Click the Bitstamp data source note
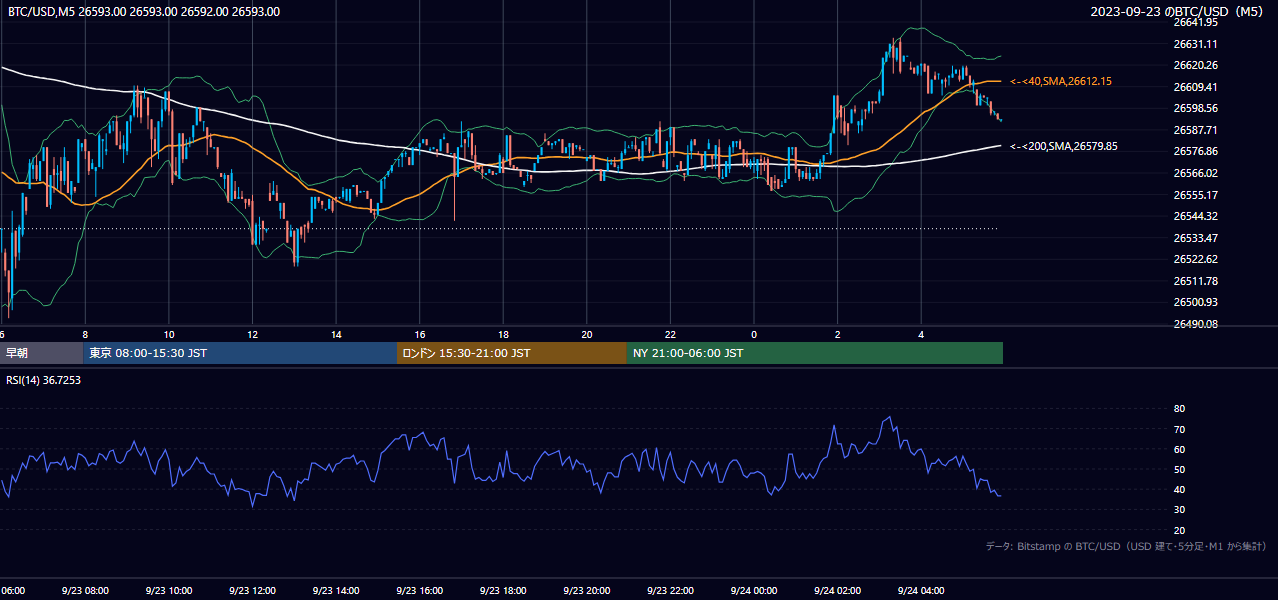The width and height of the screenshot is (1278, 600). [1126, 546]
